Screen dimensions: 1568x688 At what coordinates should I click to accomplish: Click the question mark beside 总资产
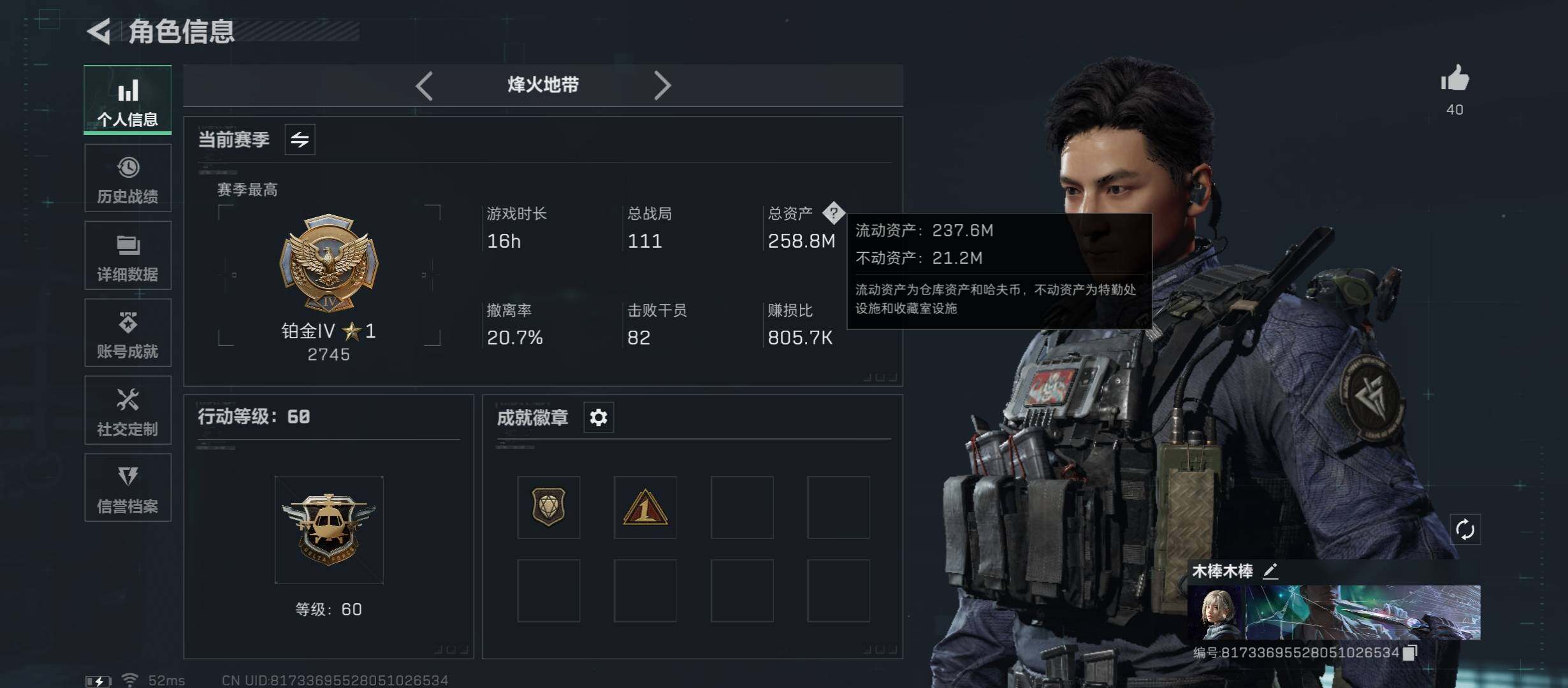click(833, 213)
